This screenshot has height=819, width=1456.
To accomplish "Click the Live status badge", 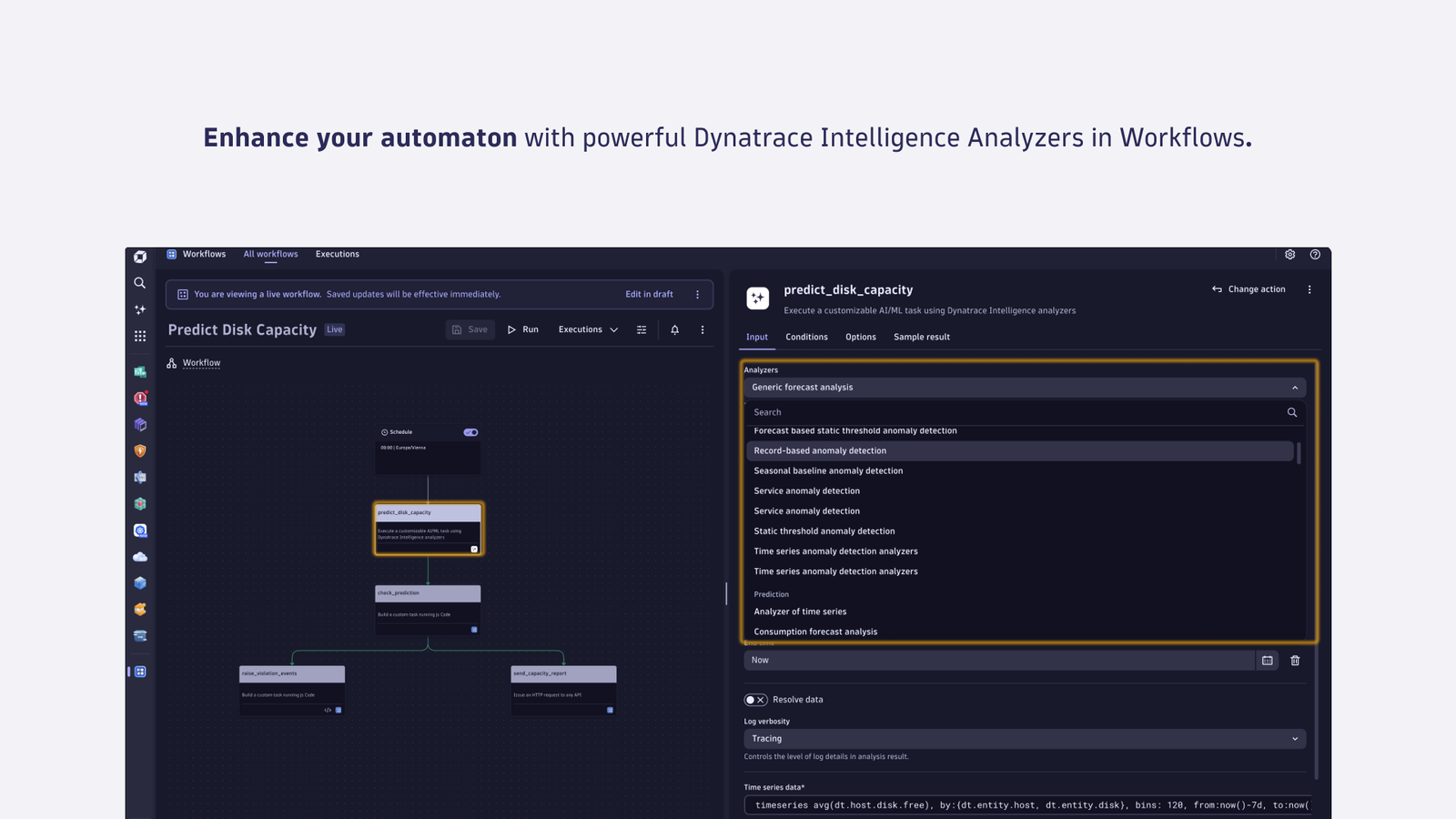I will pyautogui.click(x=335, y=330).
